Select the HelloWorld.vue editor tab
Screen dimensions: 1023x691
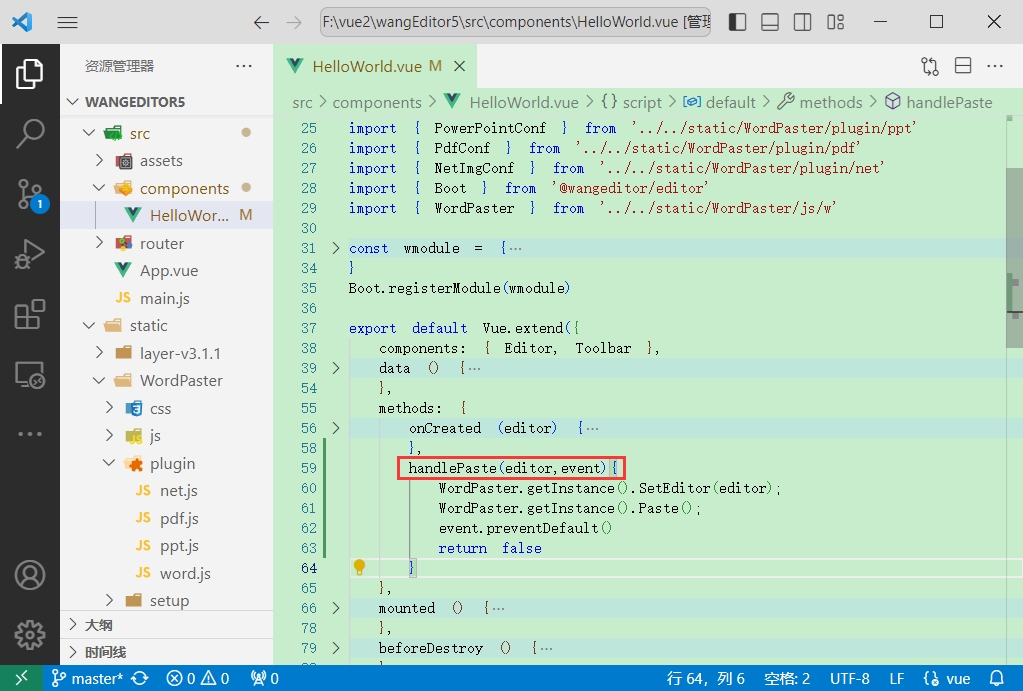(x=367, y=66)
